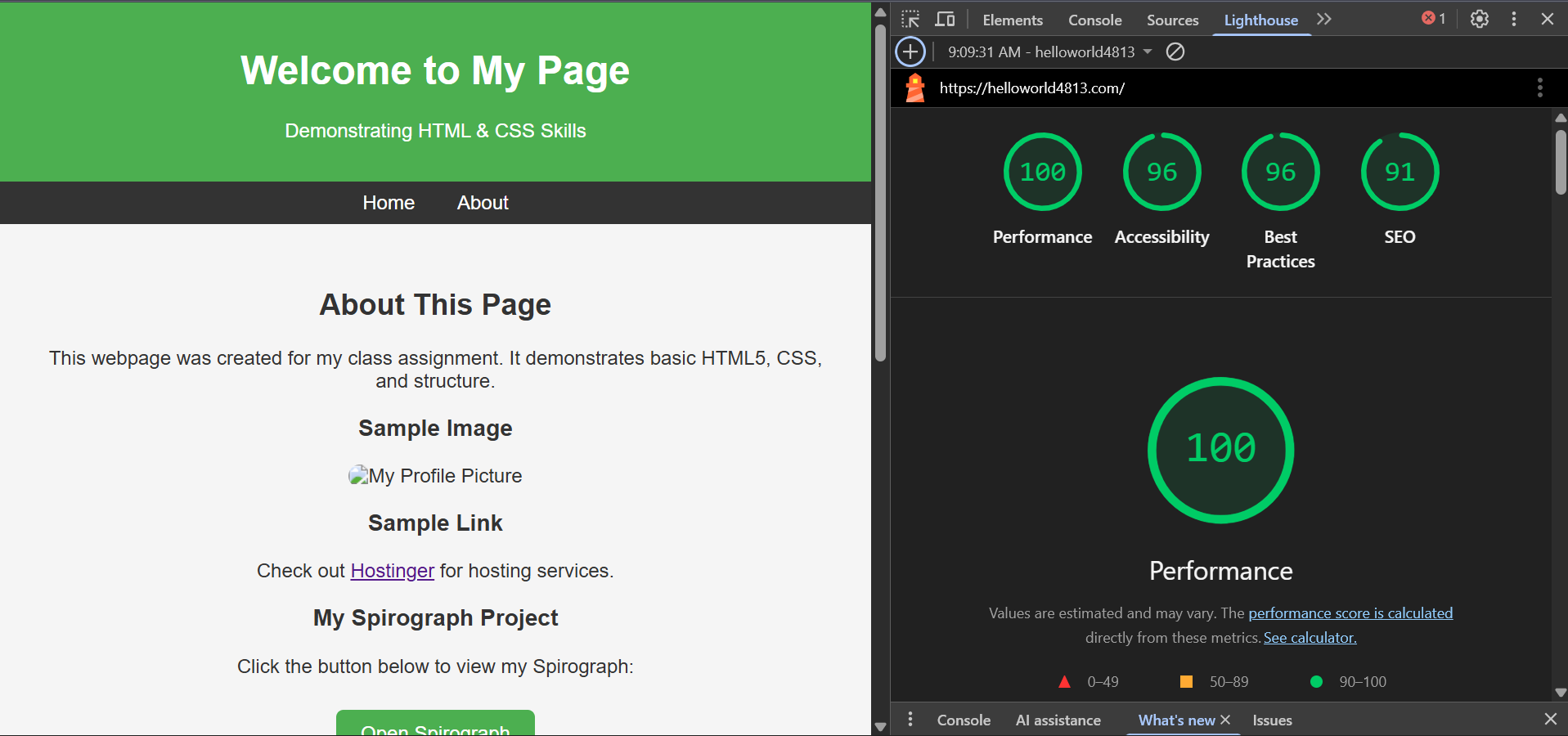Switch to the Console panel
Screen dimensions: 1568x736
click(1094, 19)
